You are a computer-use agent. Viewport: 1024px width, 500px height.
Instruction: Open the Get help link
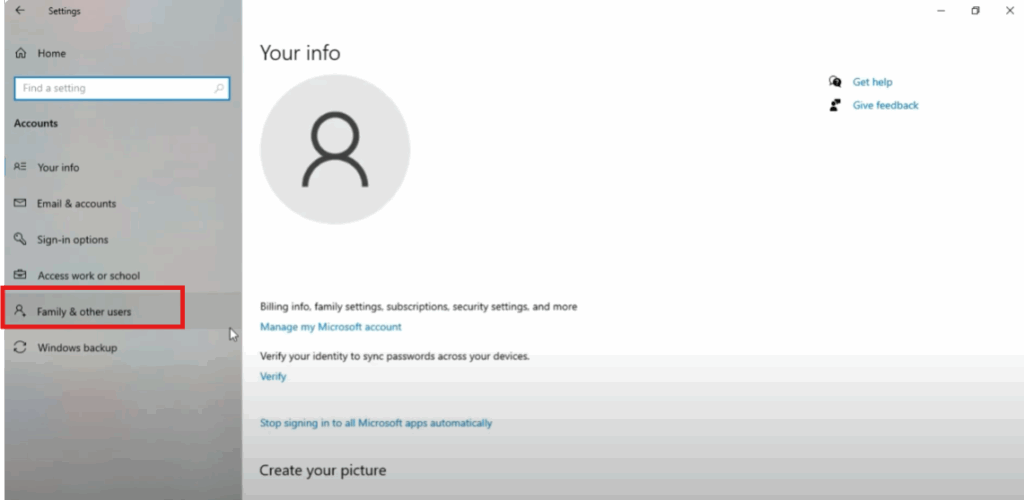pos(872,82)
